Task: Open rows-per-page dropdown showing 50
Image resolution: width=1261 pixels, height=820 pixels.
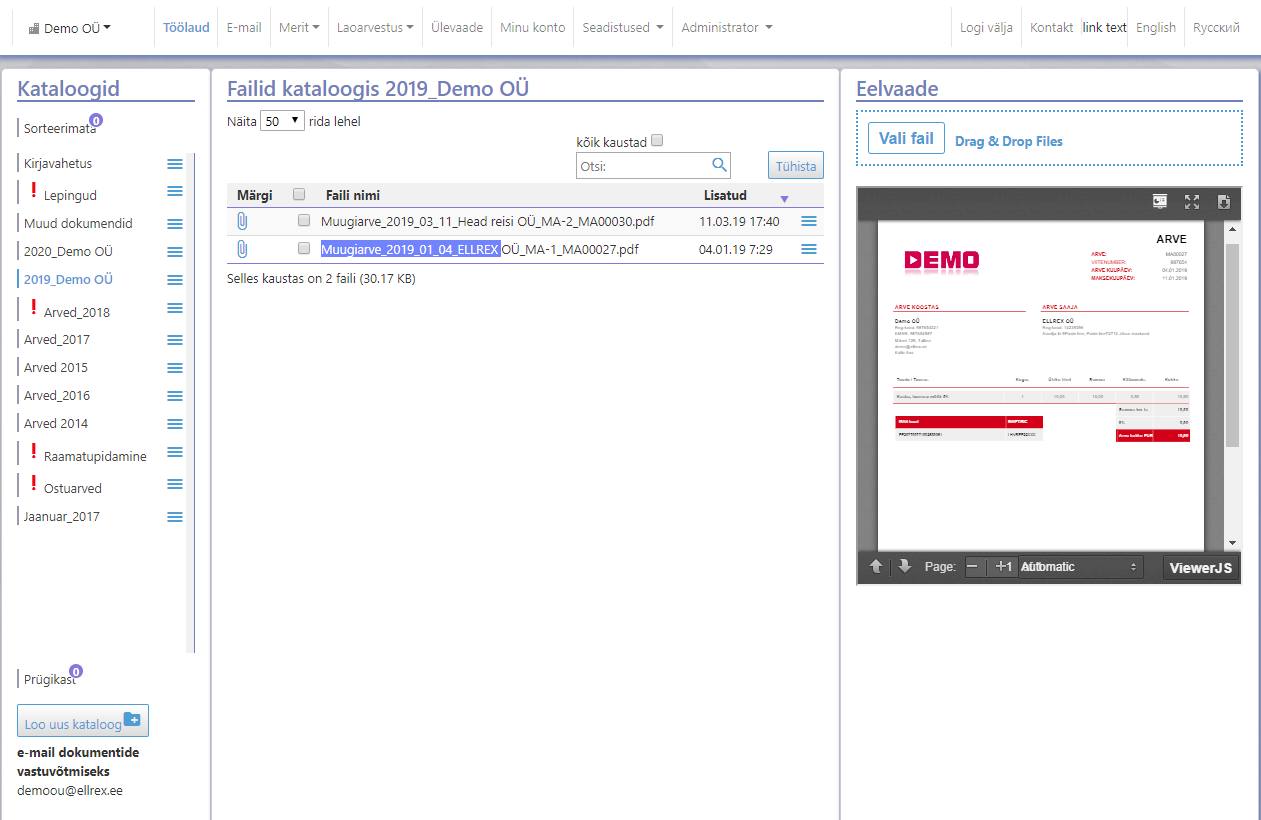Action: tap(282, 121)
